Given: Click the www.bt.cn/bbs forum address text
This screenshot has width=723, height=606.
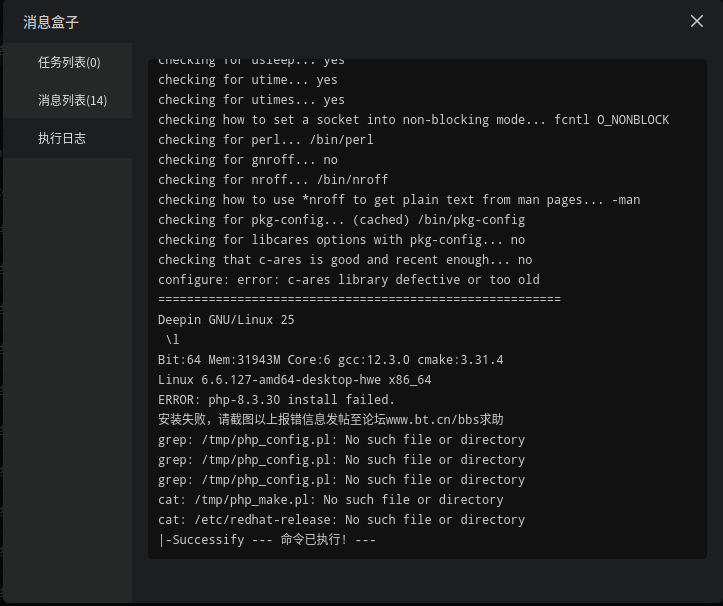Looking at the screenshot, I should 444,420.
